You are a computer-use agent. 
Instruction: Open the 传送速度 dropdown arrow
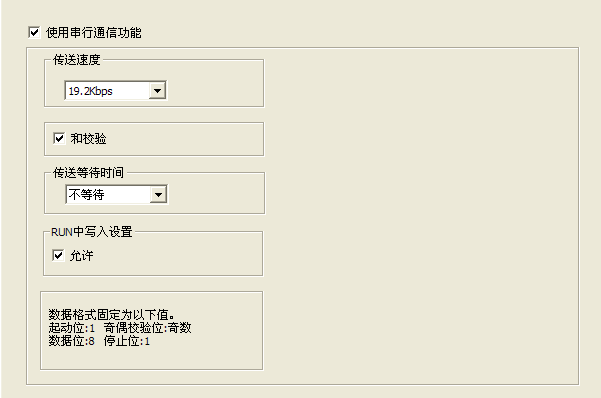tap(158, 91)
